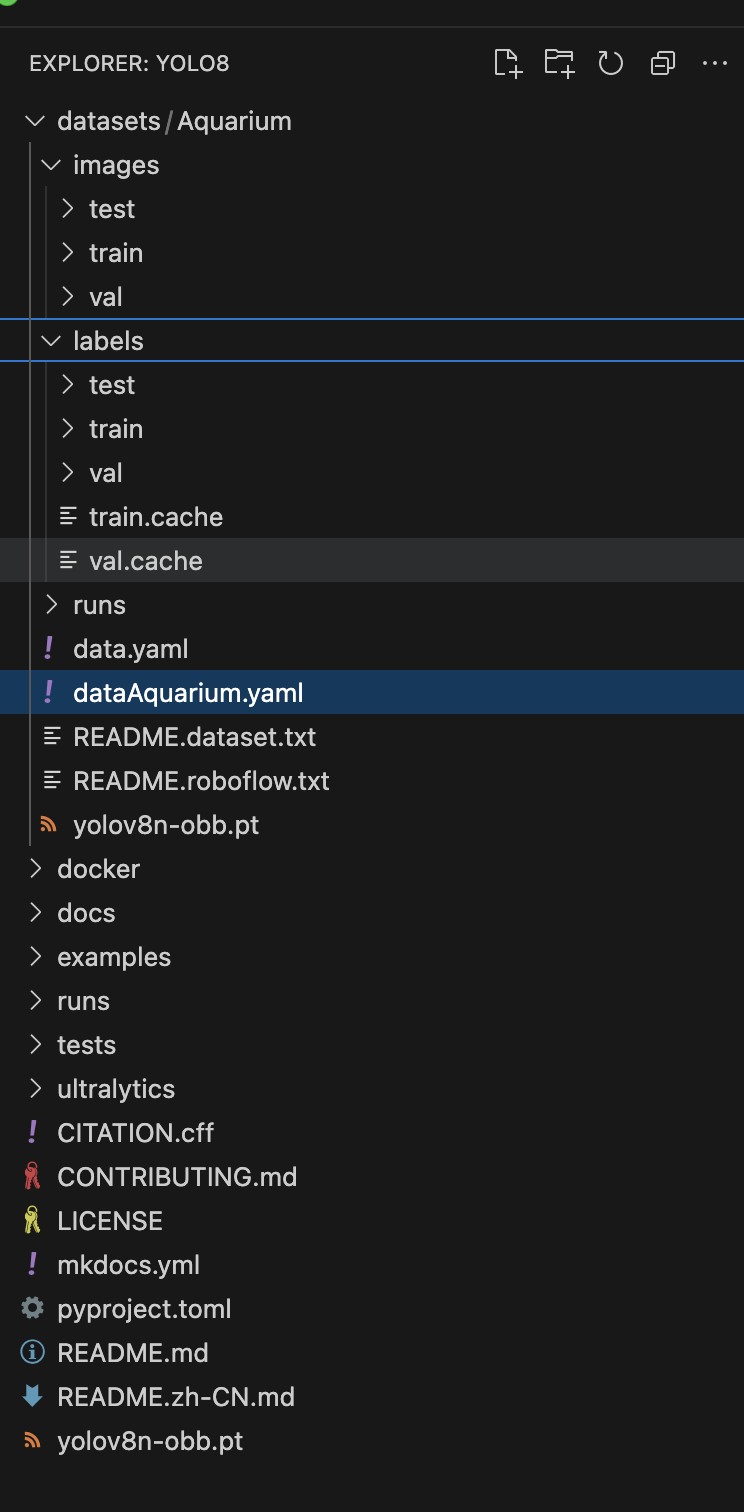
Task: Collapse the datasets/Aquarium folder
Action: [x=35, y=121]
